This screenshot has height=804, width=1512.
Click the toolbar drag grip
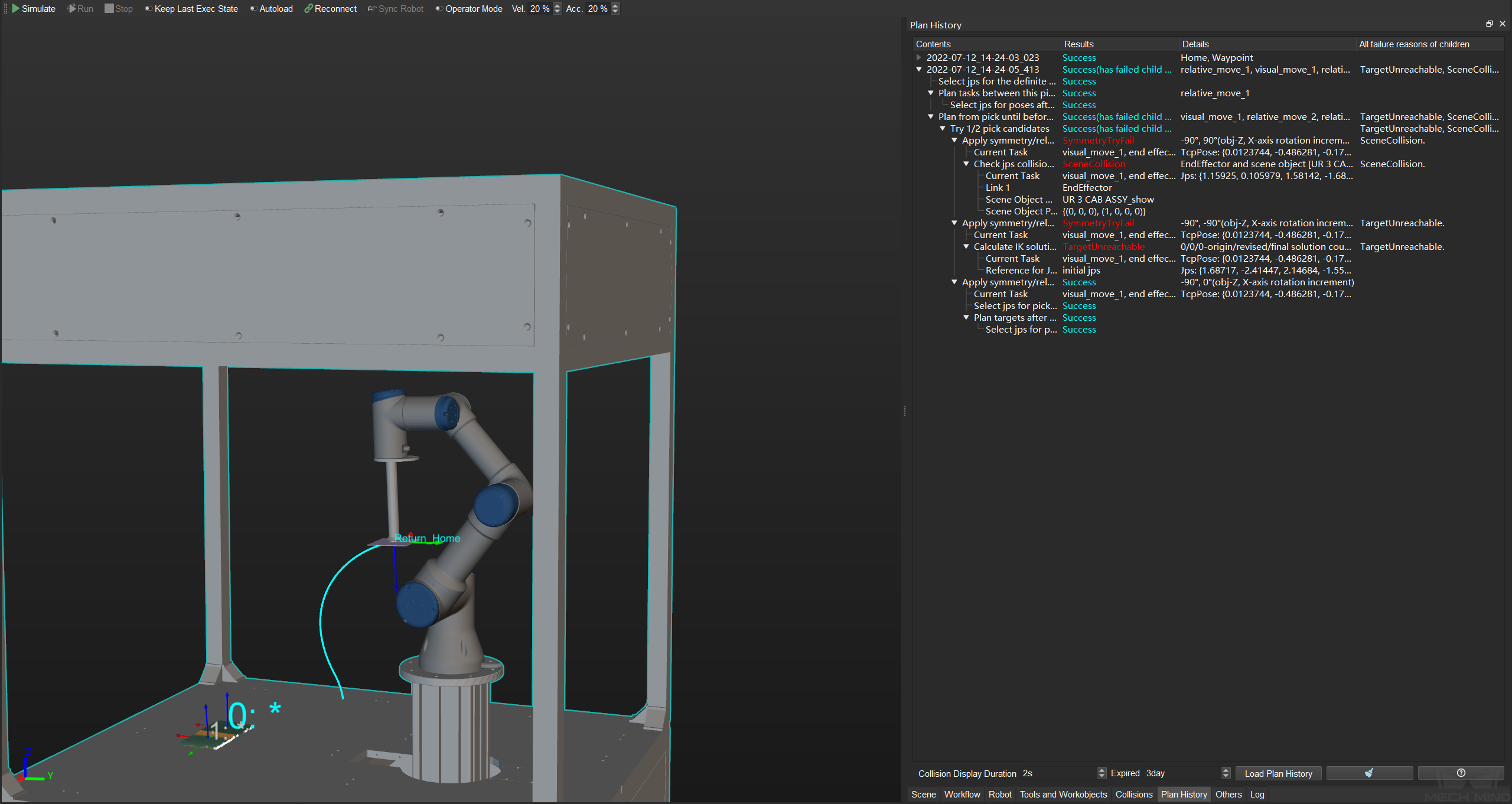5,9
